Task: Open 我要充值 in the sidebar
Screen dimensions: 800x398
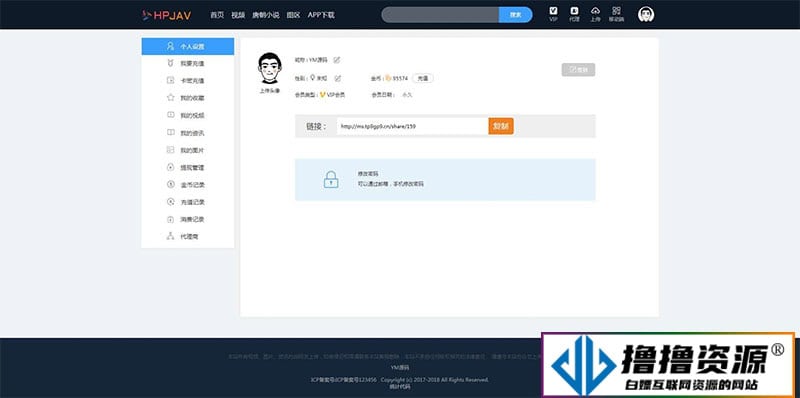Action: 188,64
